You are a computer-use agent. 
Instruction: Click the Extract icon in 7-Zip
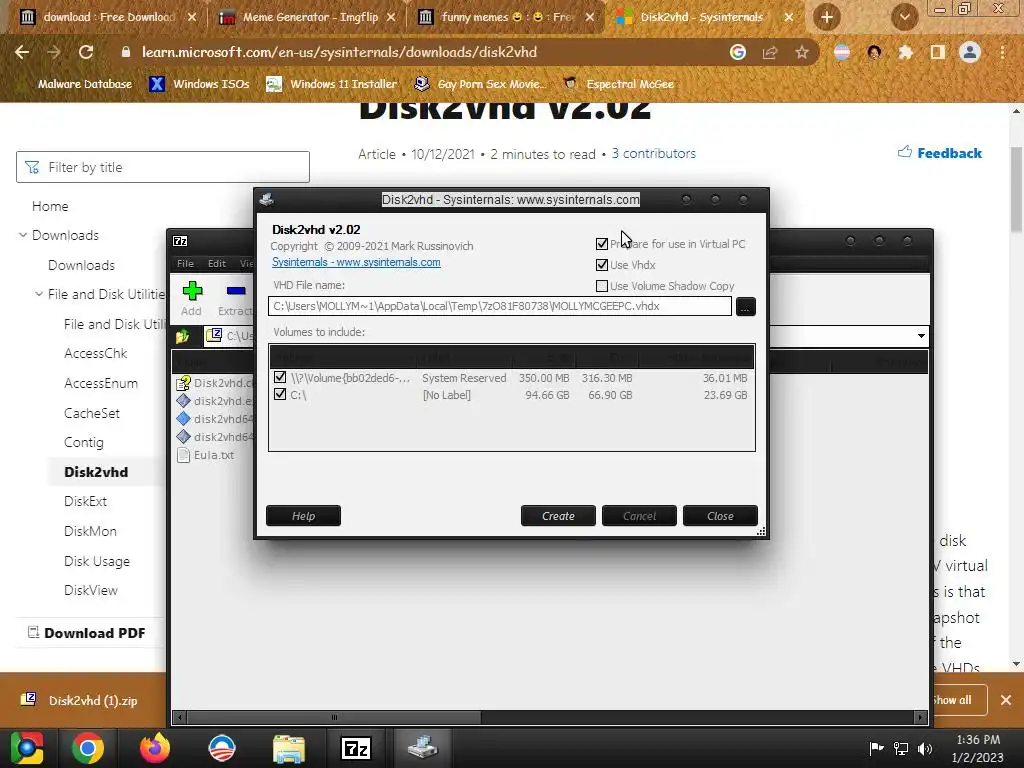(x=235, y=298)
